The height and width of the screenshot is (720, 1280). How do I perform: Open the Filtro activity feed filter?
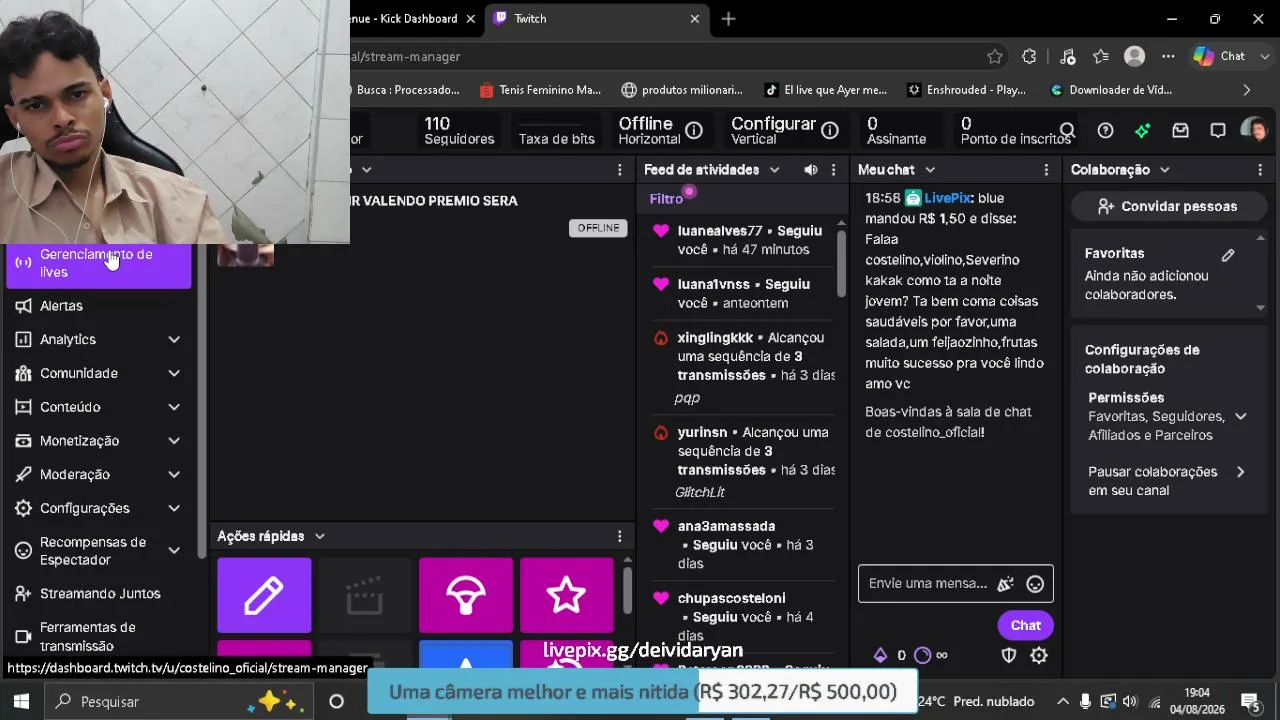point(666,199)
